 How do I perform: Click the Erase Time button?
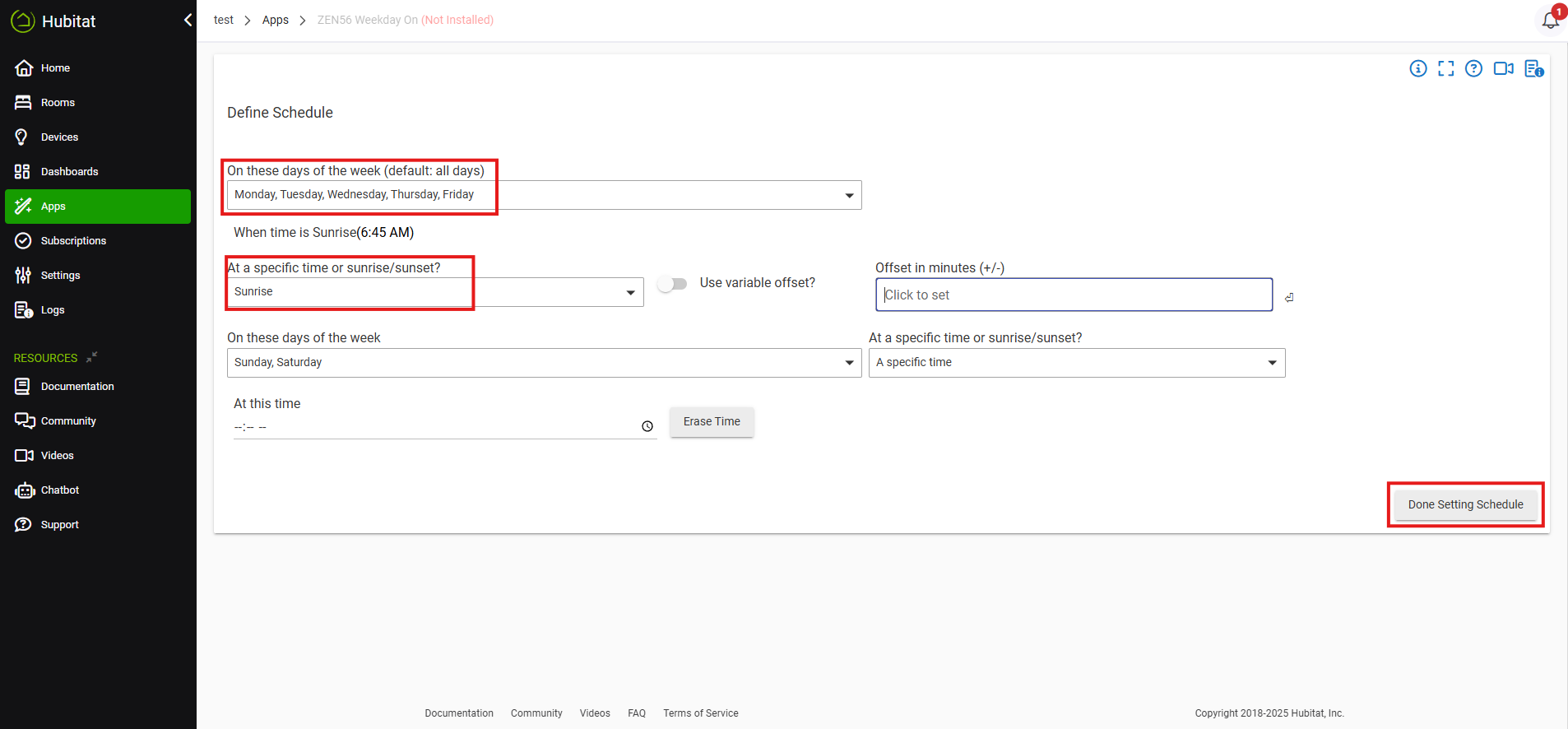tap(712, 421)
